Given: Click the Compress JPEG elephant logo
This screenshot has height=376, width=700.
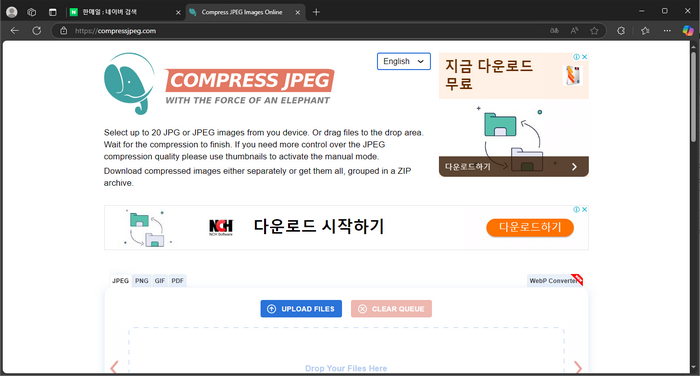Looking at the screenshot, I should click(x=129, y=84).
